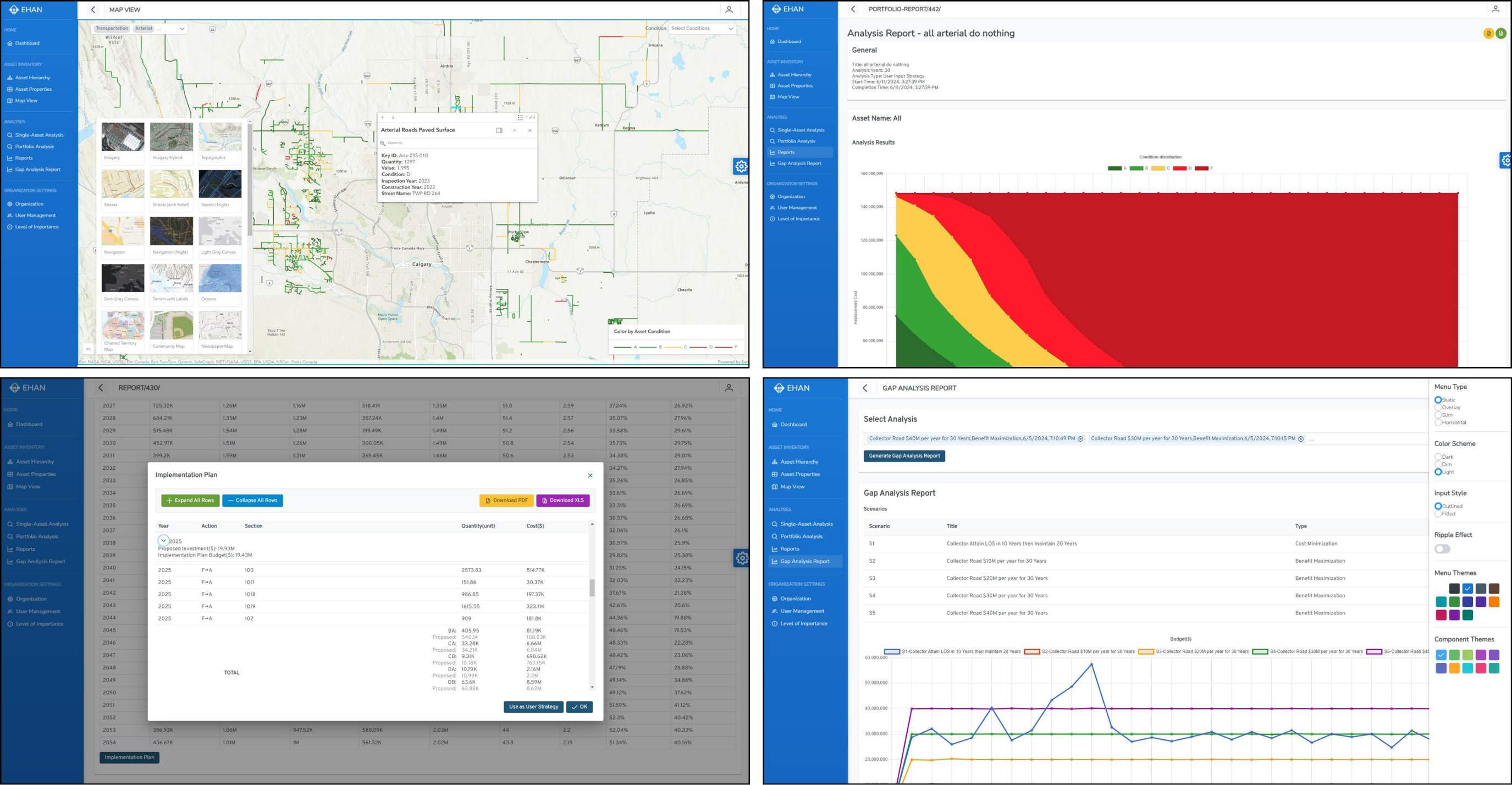Open user icon in Report/430 header
1512x785 pixels.
point(729,387)
